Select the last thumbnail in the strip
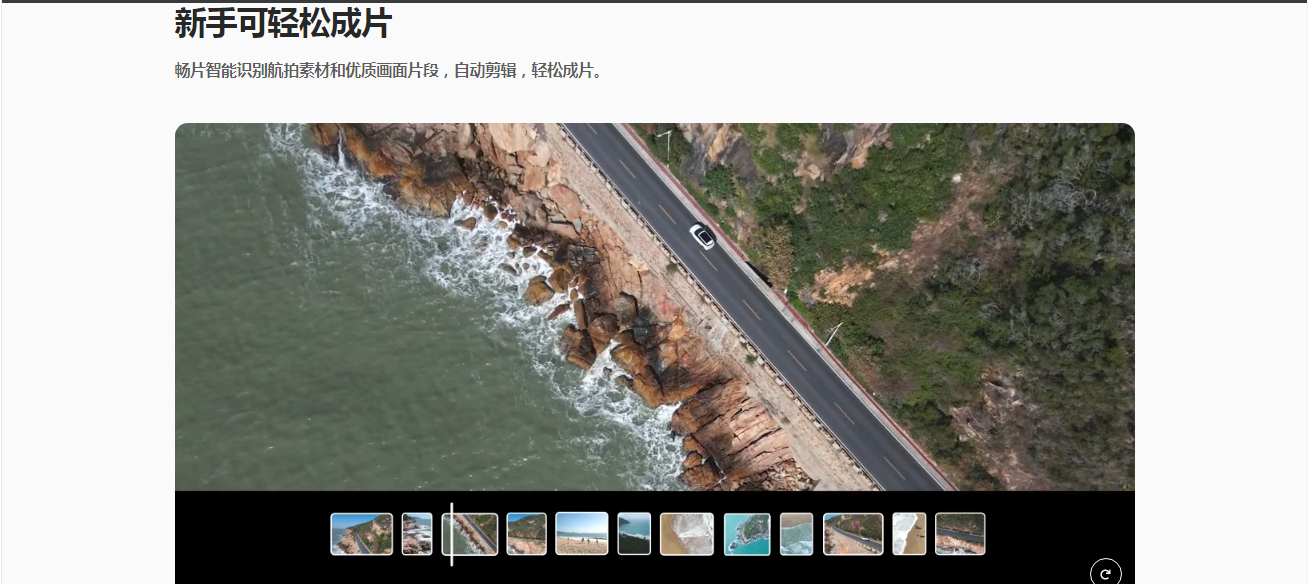1308x584 pixels. tap(960, 534)
